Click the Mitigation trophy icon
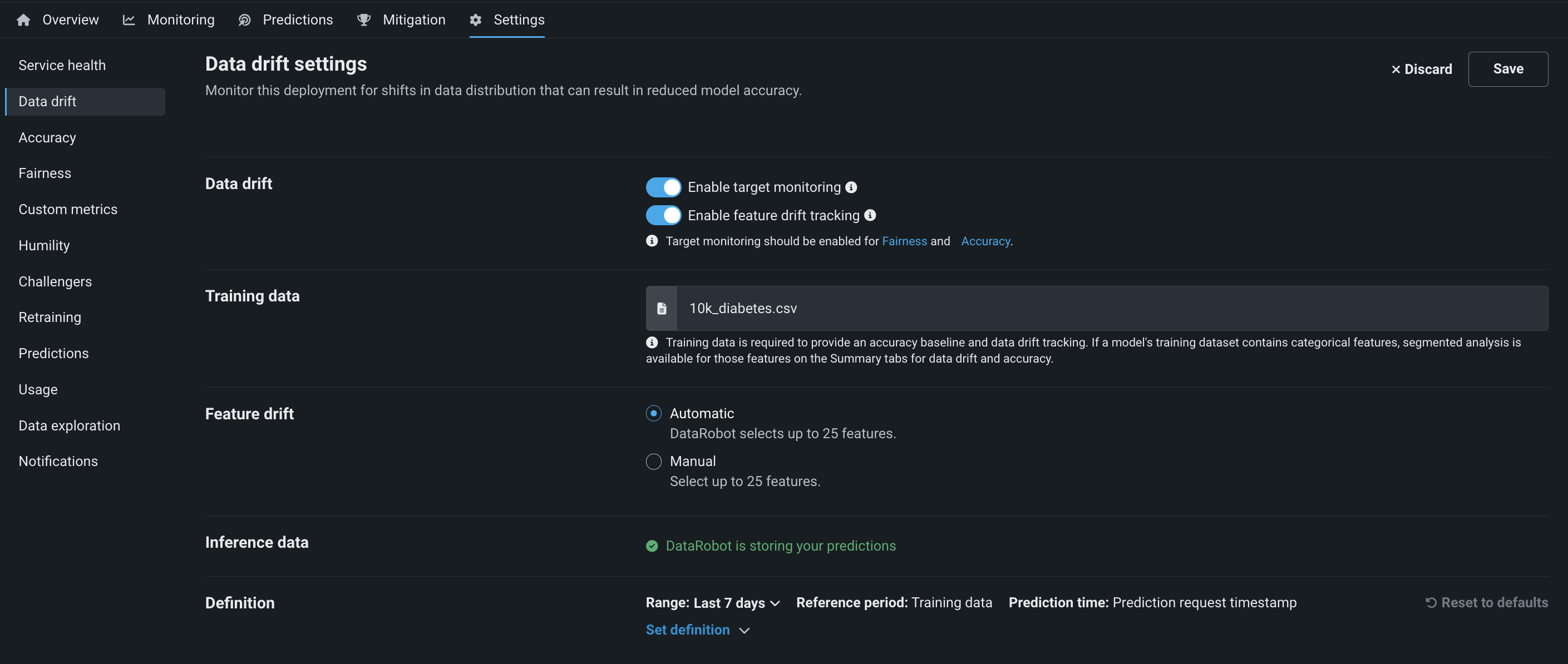 pyautogui.click(x=364, y=20)
